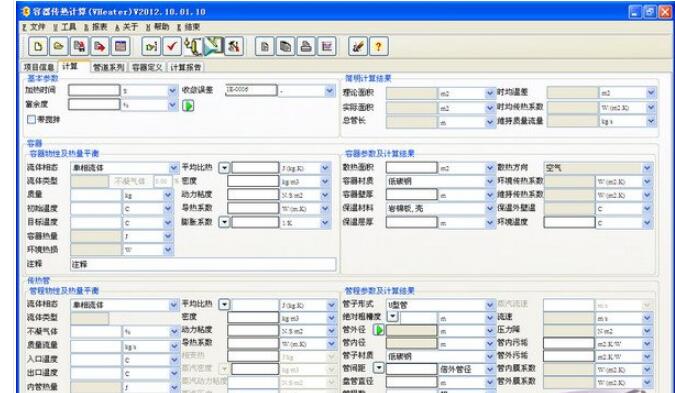Click the brush edit toolbar icon
The image size is (675, 393).
coord(358,46)
